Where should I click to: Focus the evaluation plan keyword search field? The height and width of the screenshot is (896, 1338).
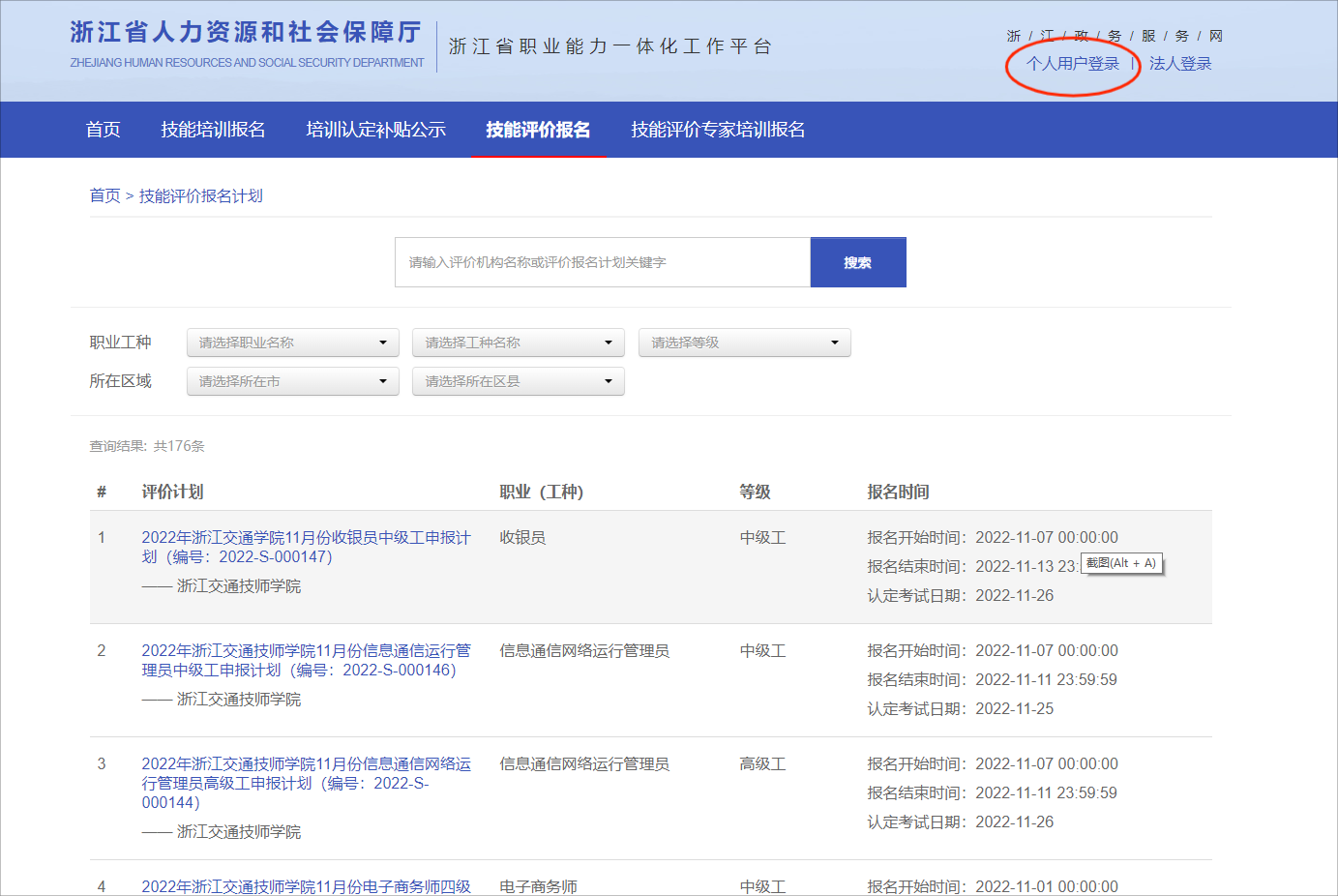(602, 262)
